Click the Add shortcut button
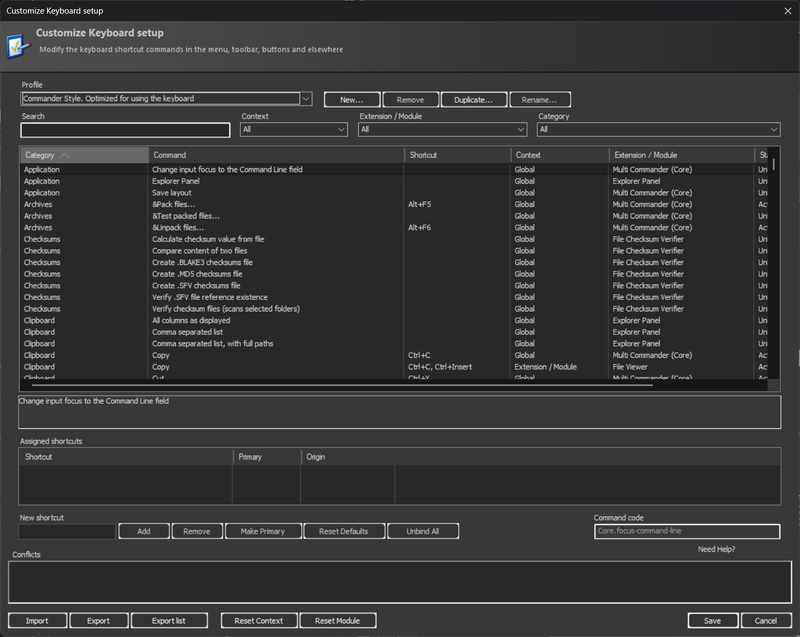 (x=144, y=531)
